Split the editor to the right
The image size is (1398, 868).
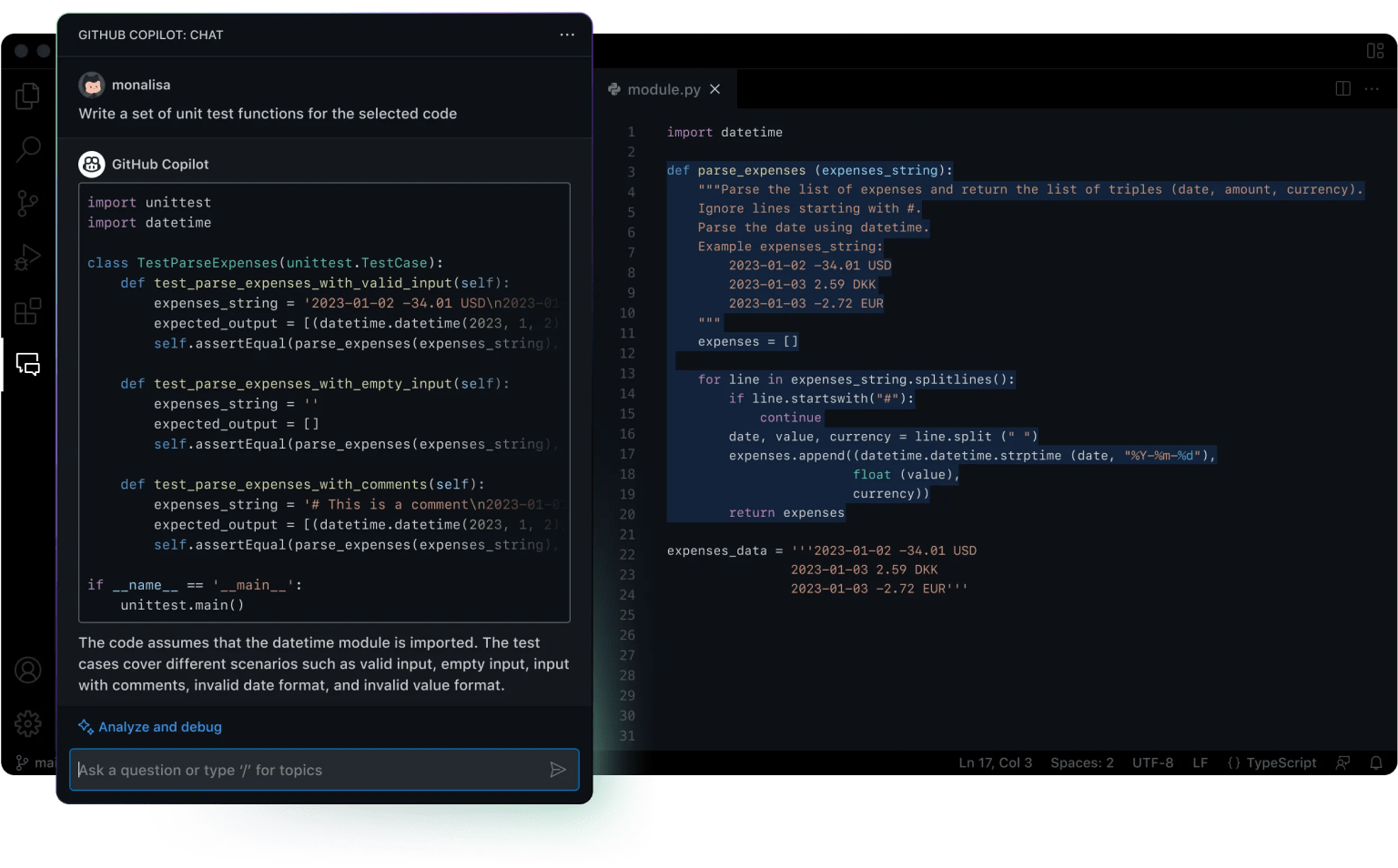coord(1342,88)
